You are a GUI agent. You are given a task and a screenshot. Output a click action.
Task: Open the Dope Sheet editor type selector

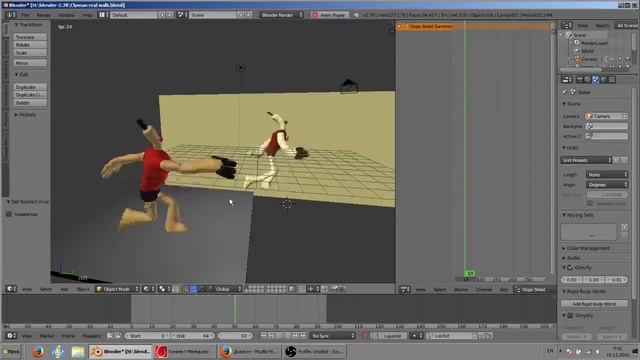(x=405, y=289)
